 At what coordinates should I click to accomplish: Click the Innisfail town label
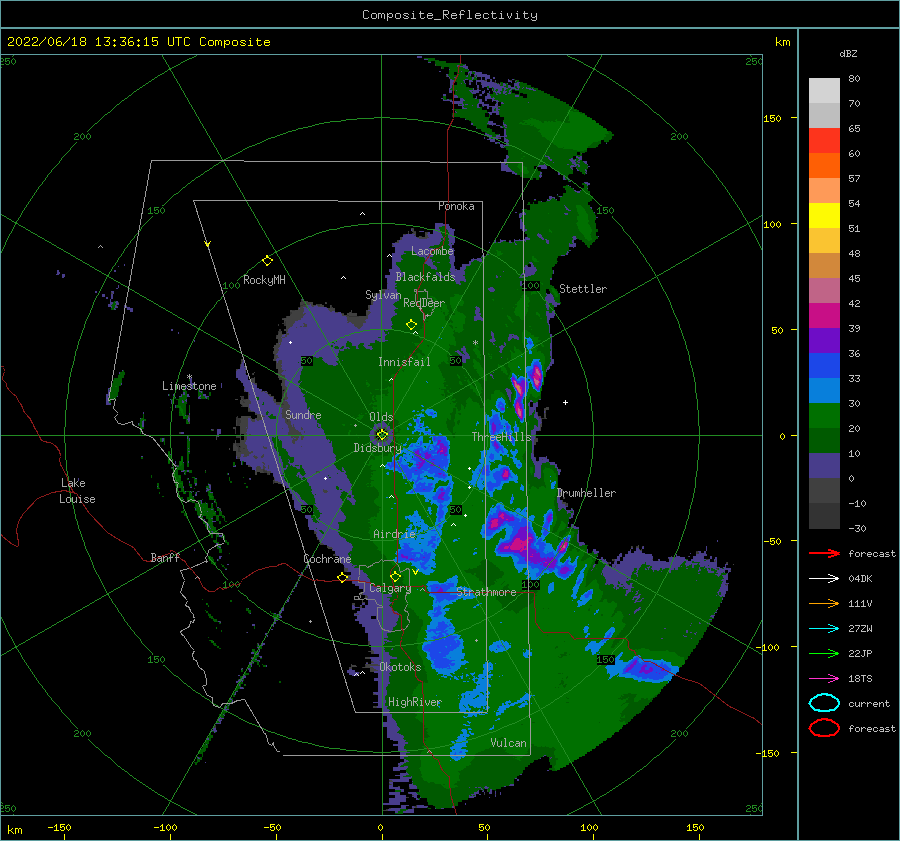[404, 362]
